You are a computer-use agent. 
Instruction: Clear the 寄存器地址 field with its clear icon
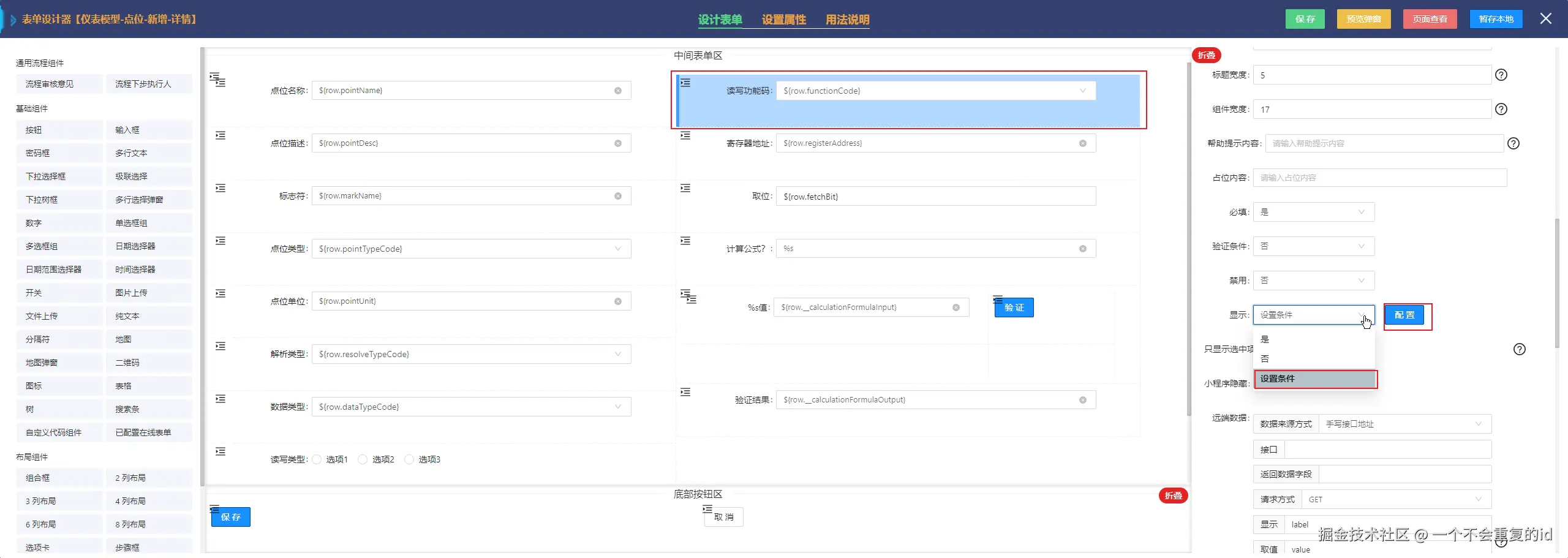(1083, 143)
